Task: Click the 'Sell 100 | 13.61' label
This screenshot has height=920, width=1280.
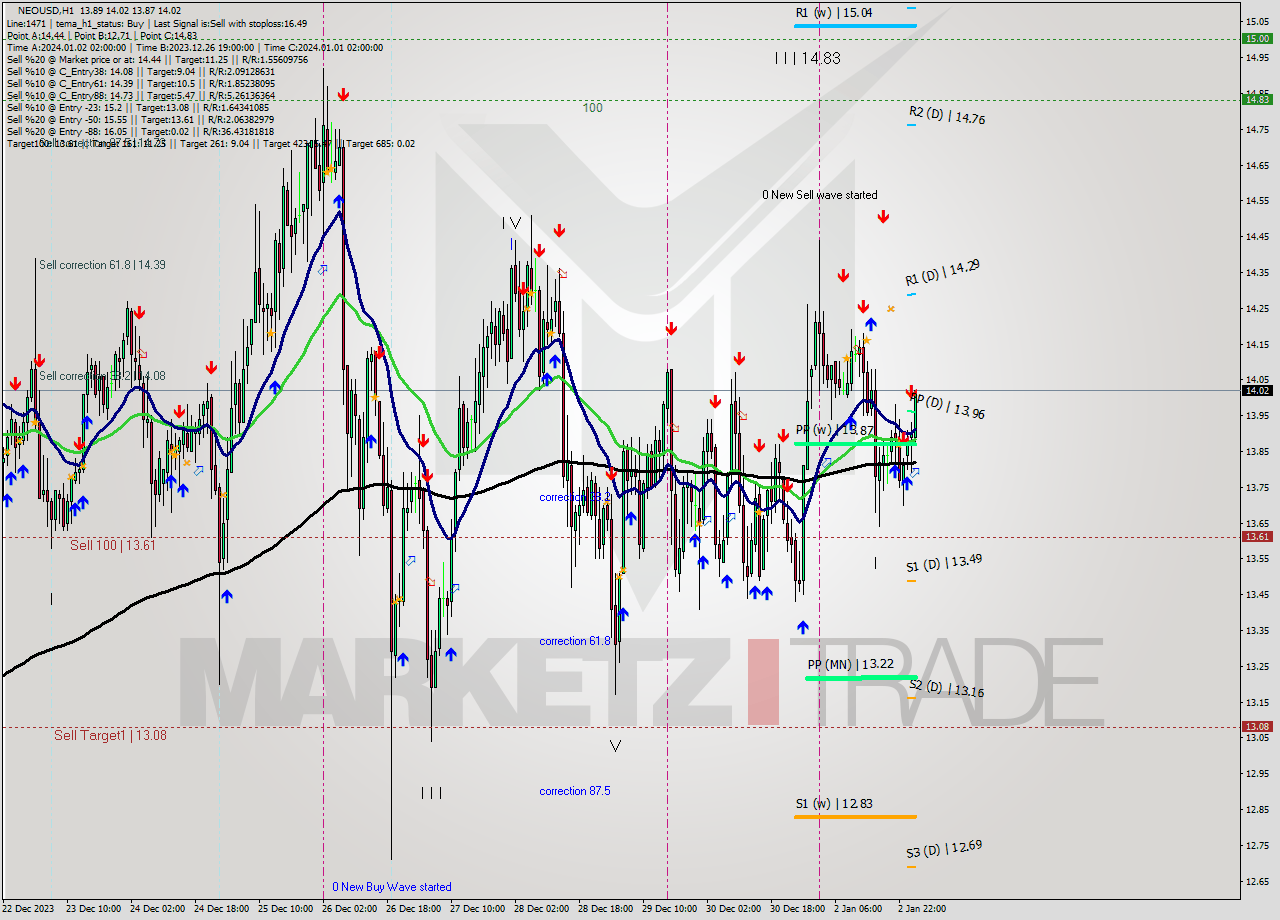Action: pos(112,545)
